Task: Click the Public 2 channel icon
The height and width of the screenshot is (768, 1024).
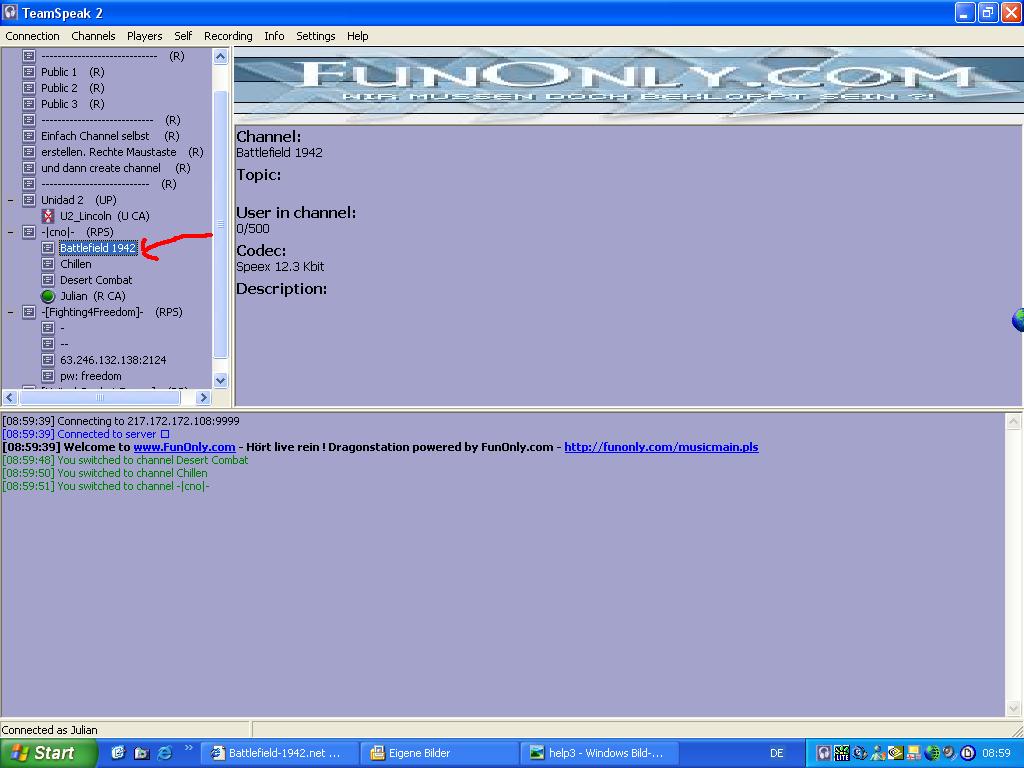Action: coord(29,88)
